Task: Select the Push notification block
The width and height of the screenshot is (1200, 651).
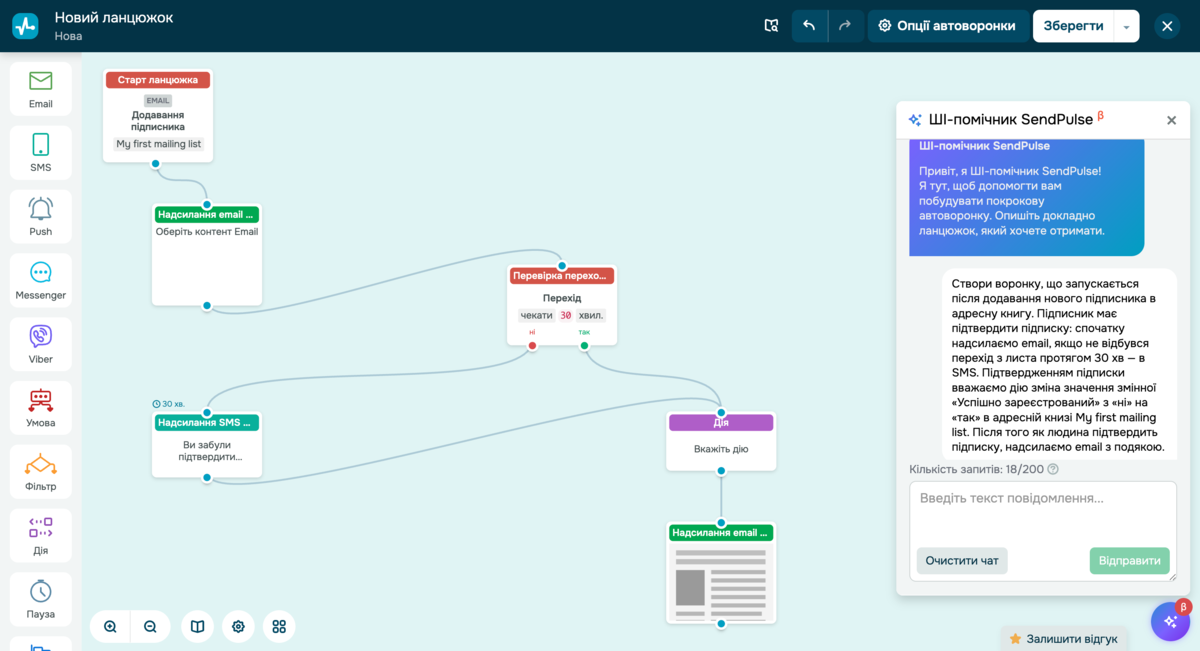Action: (40, 217)
